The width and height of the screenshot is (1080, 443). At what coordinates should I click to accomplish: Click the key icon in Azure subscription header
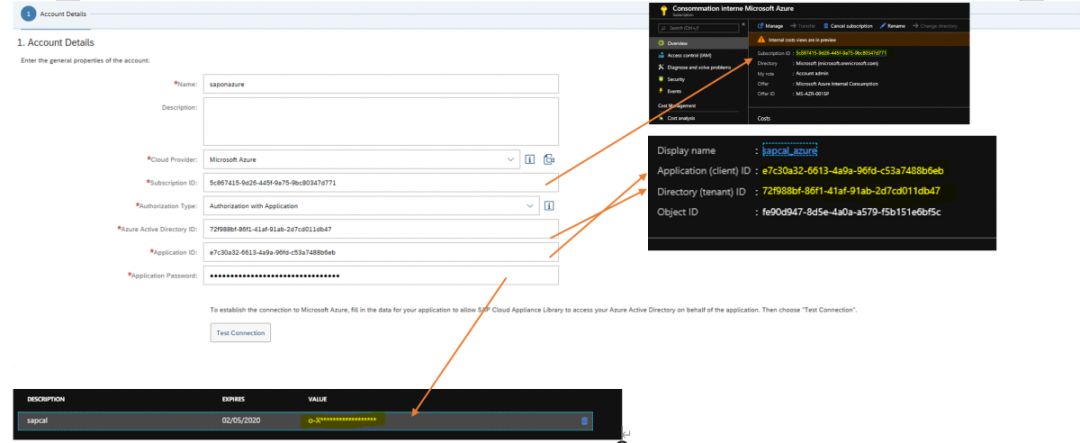(663, 10)
